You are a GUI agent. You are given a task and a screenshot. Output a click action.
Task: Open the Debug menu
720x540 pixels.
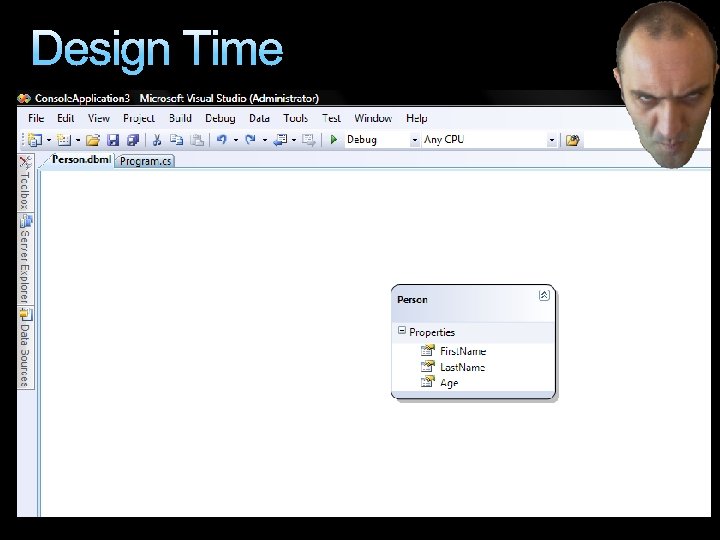click(x=220, y=118)
